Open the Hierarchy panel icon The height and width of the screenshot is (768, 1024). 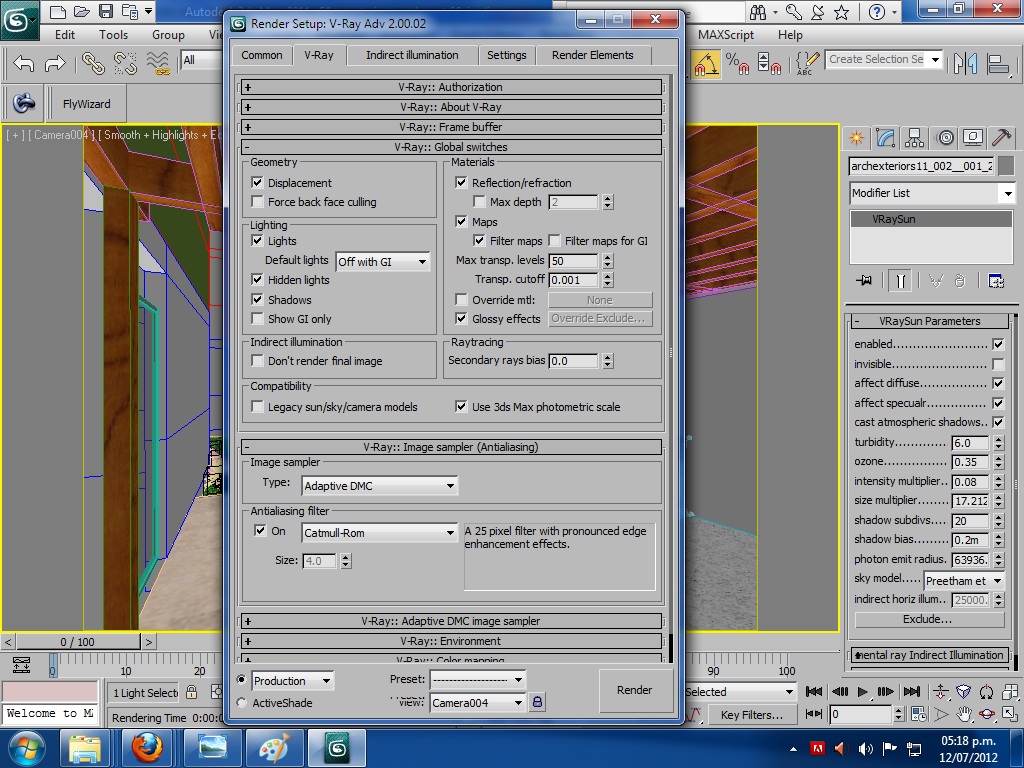tap(914, 138)
